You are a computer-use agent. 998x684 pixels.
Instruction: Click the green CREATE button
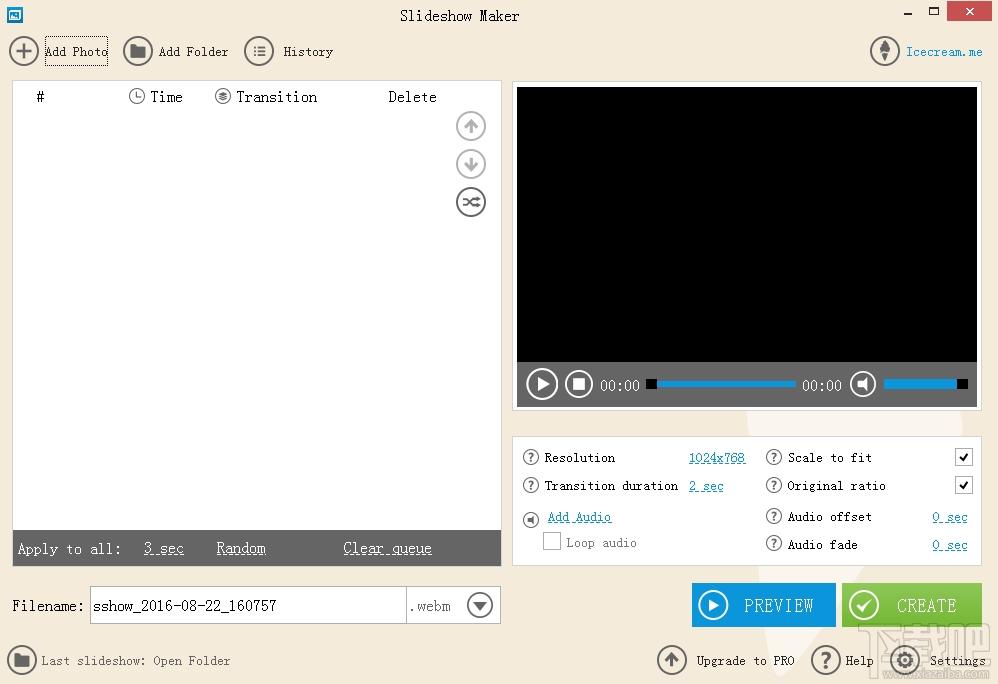click(x=911, y=605)
